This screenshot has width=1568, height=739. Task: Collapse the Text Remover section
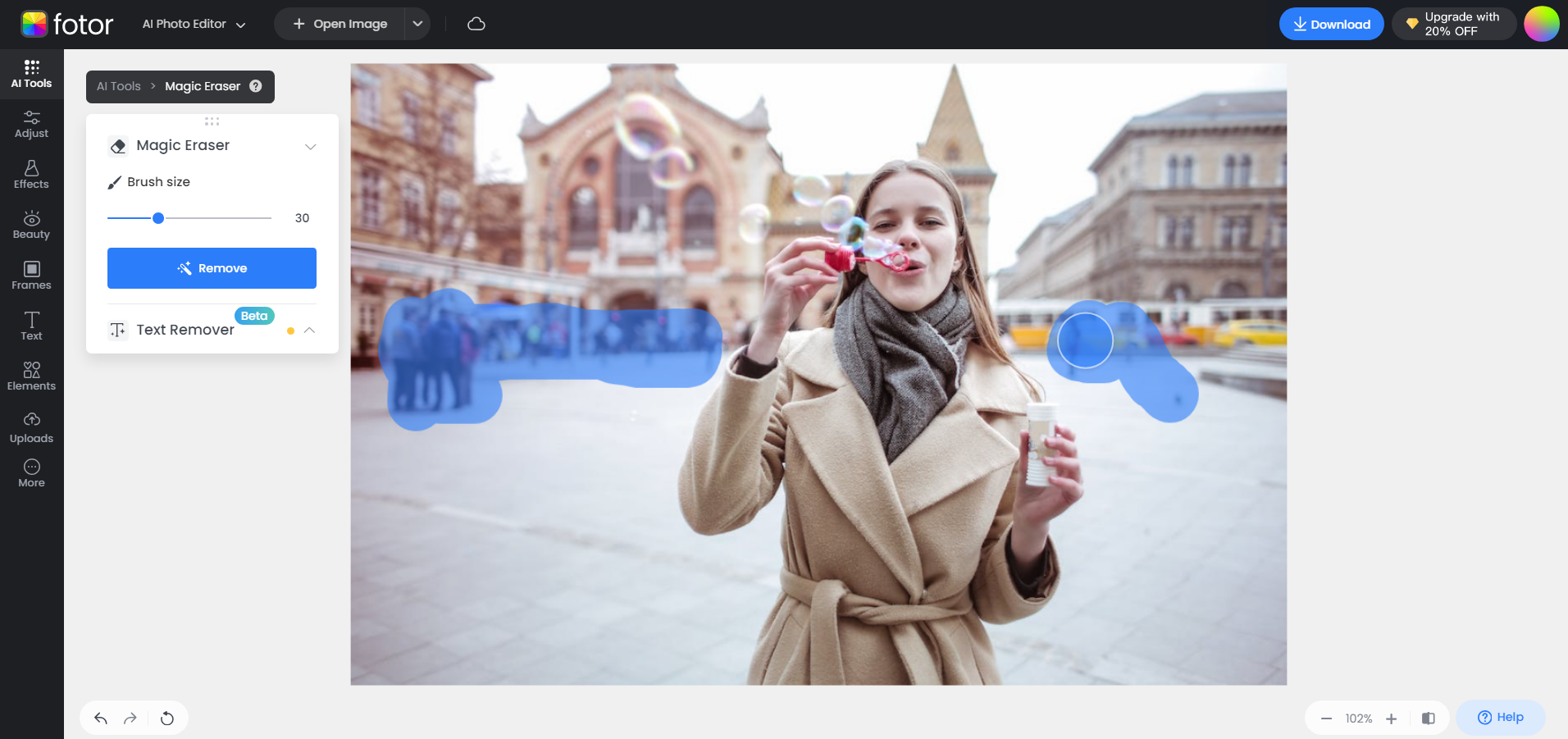309,330
